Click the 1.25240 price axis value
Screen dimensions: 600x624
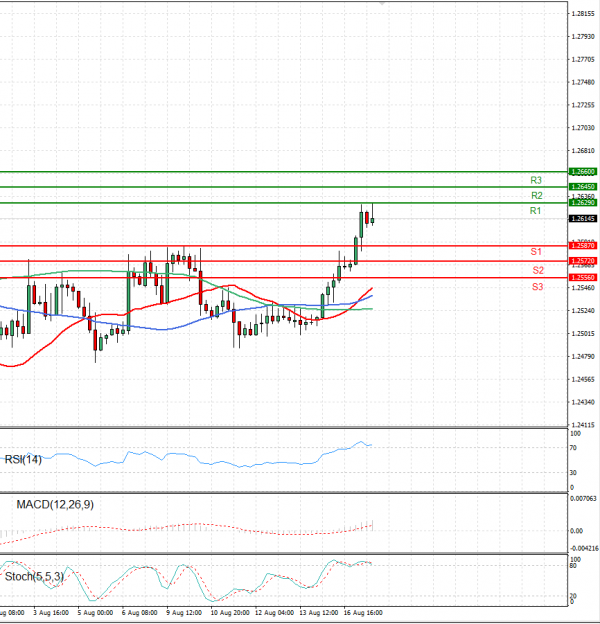pyautogui.click(x=583, y=310)
